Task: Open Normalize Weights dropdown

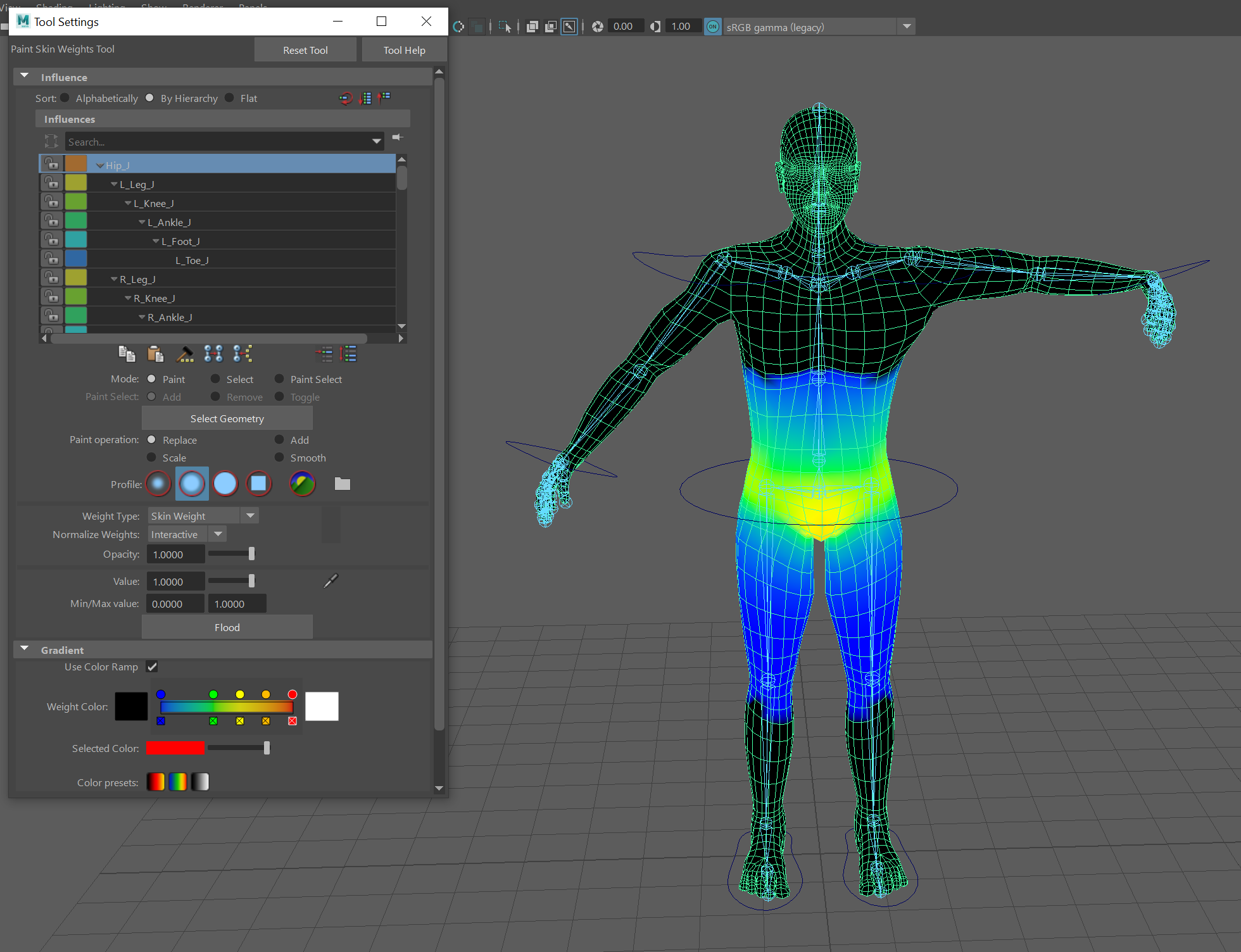Action: point(218,534)
